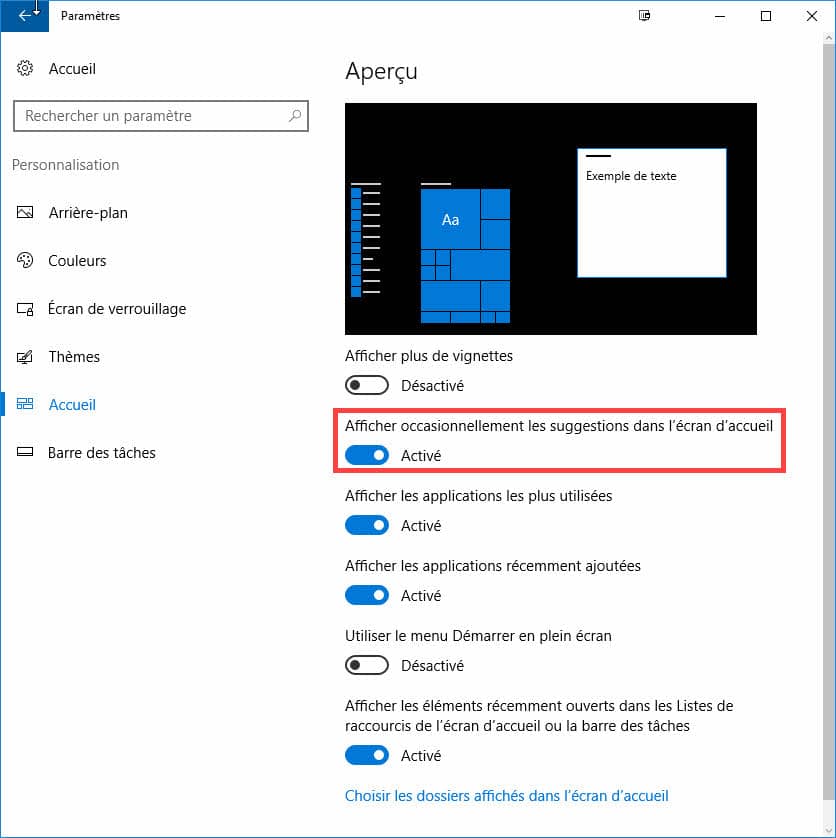Disable the suggestions dans l'écran d'accueil toggle
Screen dimensions: 836x838
pyautogui.click(x=367, y=455)
